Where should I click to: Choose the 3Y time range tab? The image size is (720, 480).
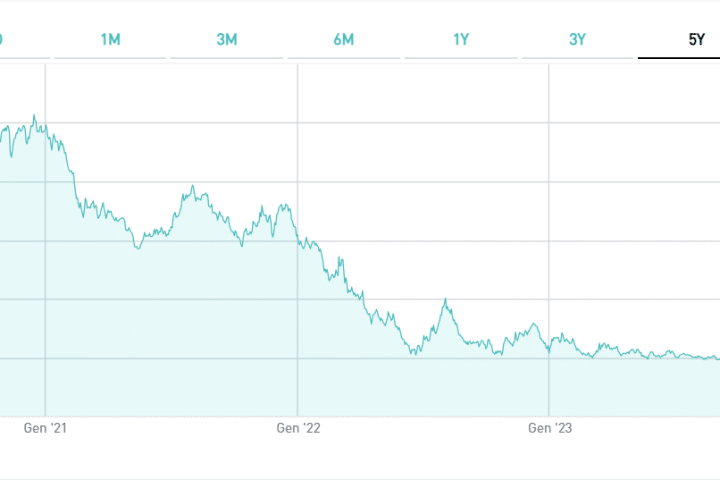point(577,39)
